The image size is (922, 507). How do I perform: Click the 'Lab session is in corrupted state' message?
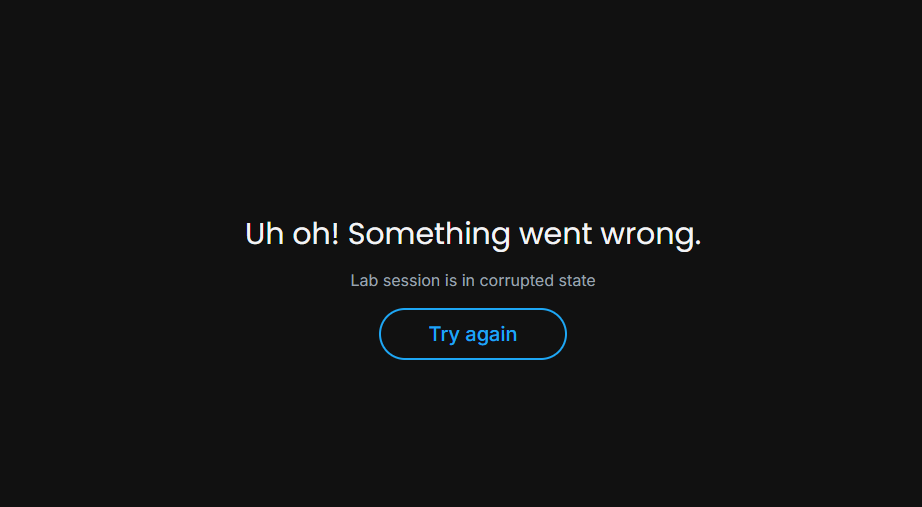(473, 281)
